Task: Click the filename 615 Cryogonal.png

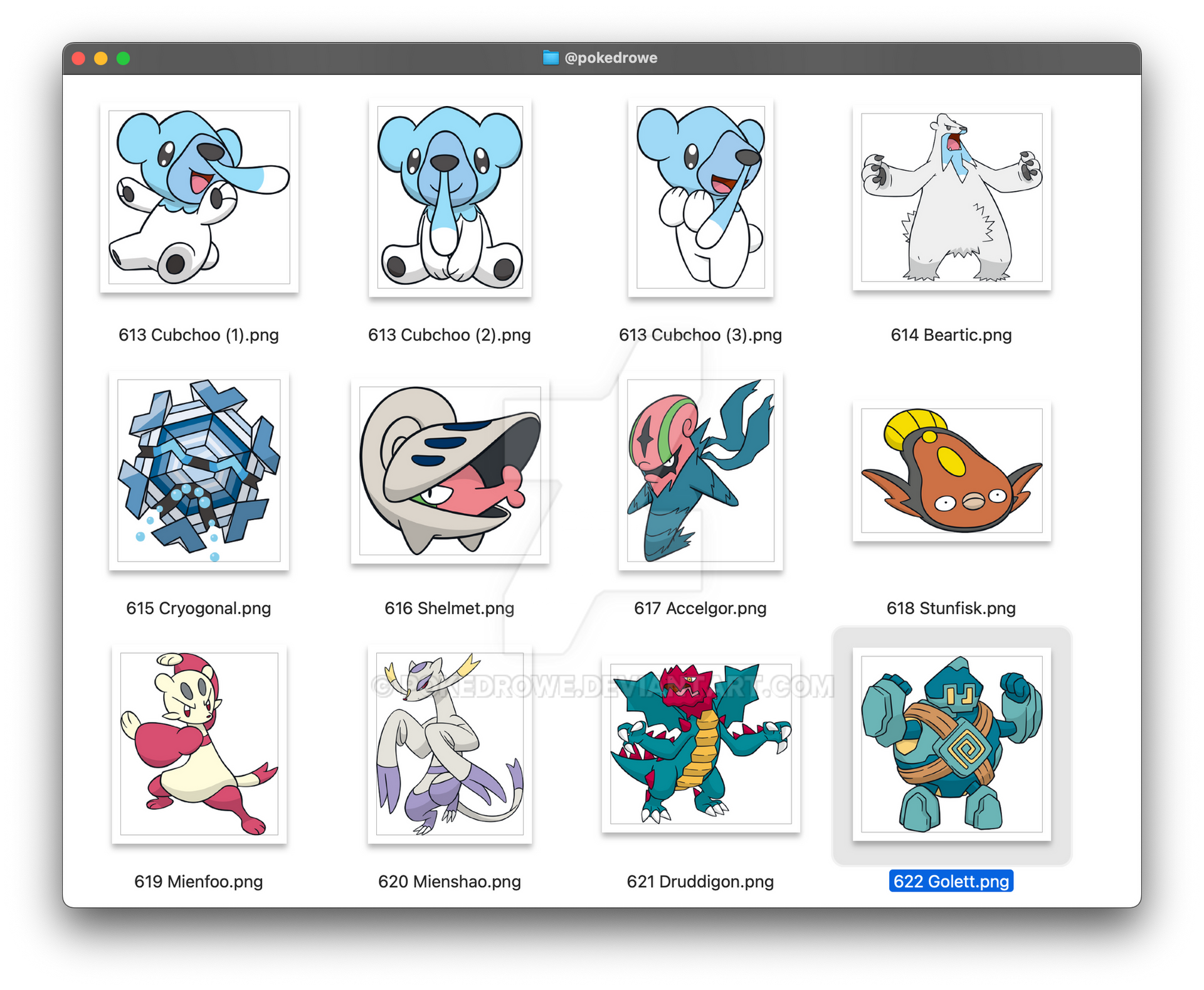Action: coord(199,608)
